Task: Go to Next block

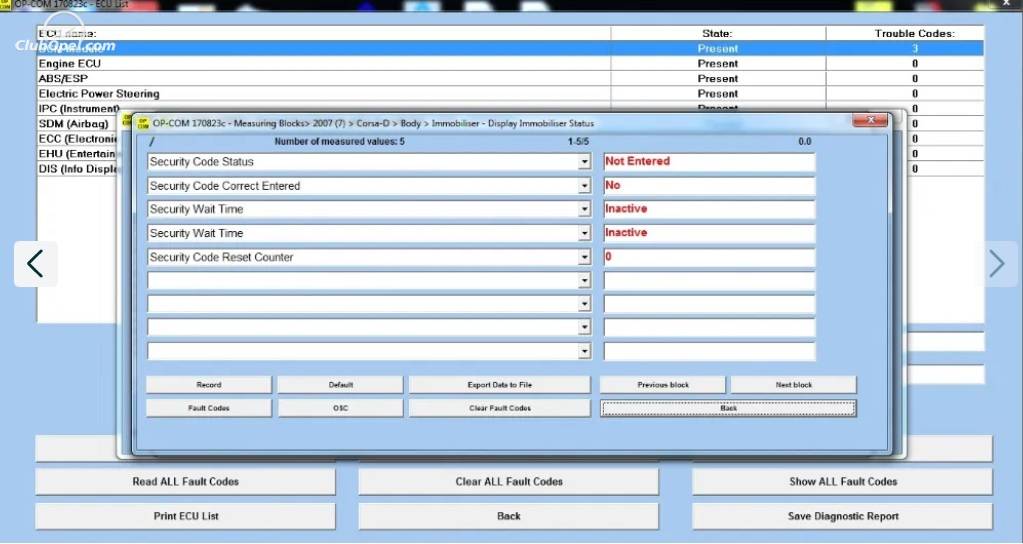Action: (794, 385)
